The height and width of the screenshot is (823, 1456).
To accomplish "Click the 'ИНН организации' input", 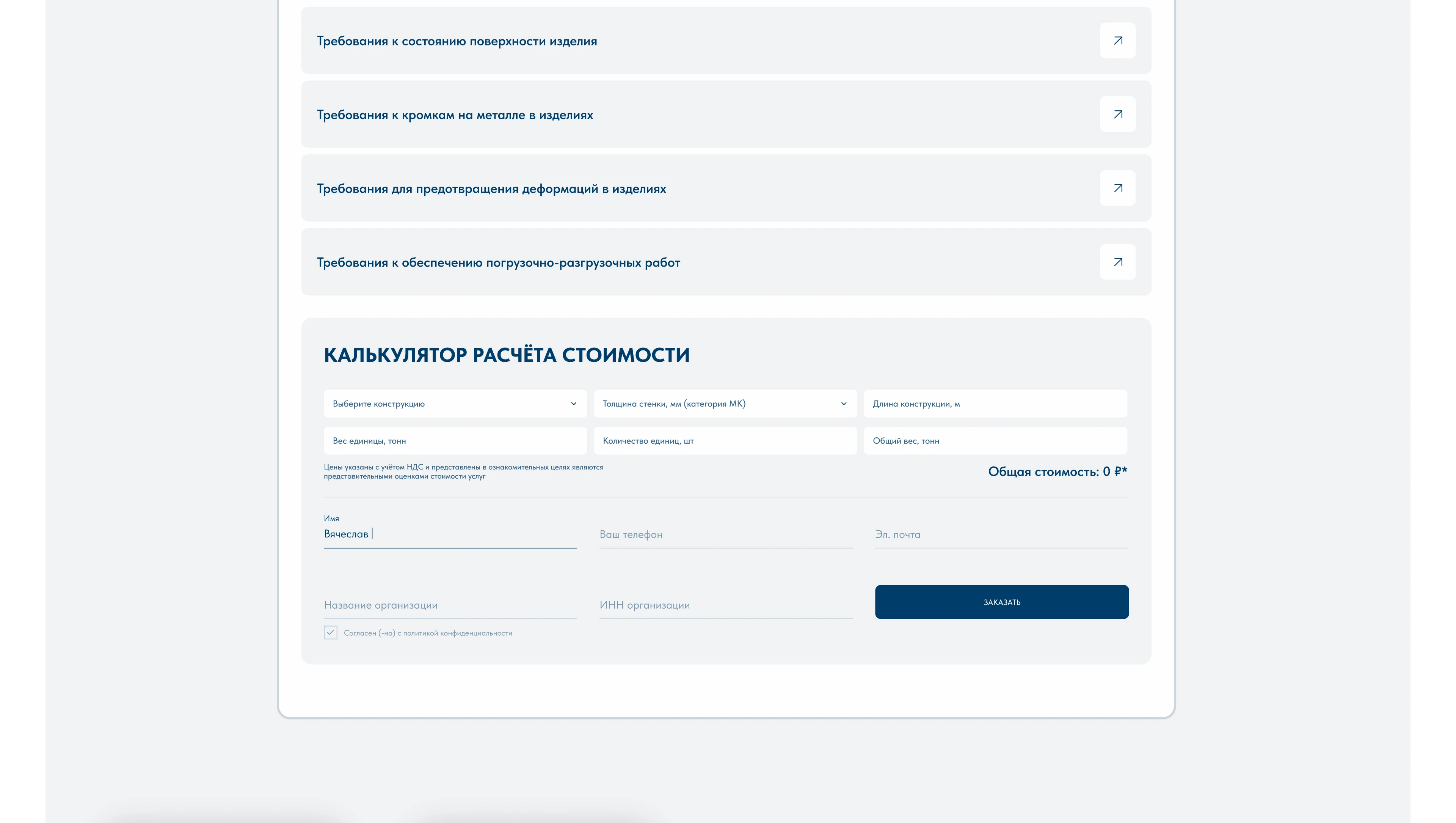I will pyautogui.click(x=725, y=605).
